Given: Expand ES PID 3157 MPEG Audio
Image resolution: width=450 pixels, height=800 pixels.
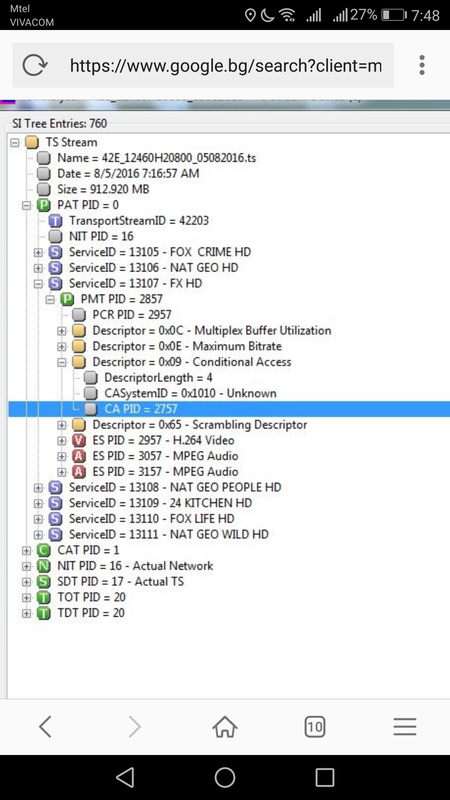Looking at the screenshot, I should point(62,472).
